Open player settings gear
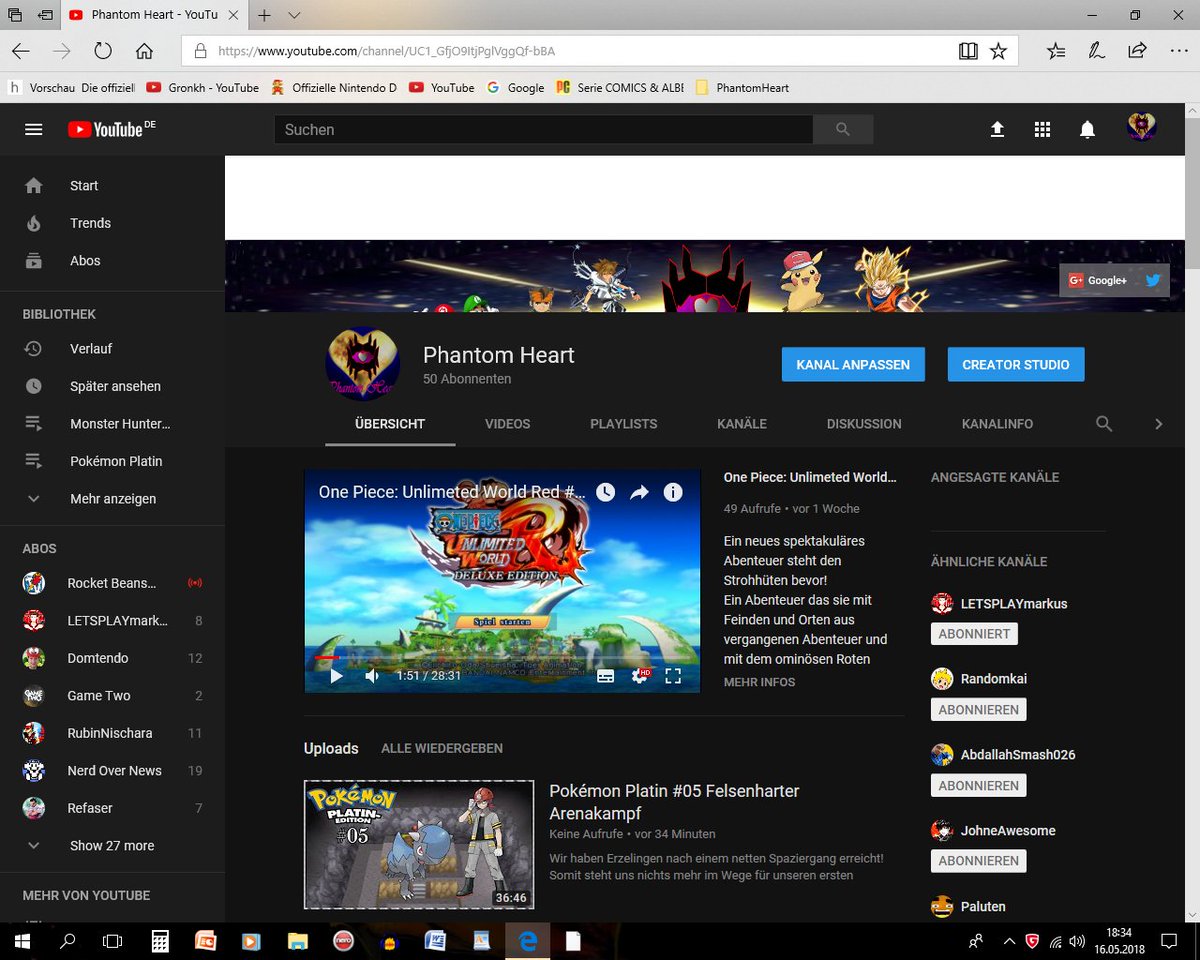Viewport: 1200px width, 960px height. (x=640, y=676)
